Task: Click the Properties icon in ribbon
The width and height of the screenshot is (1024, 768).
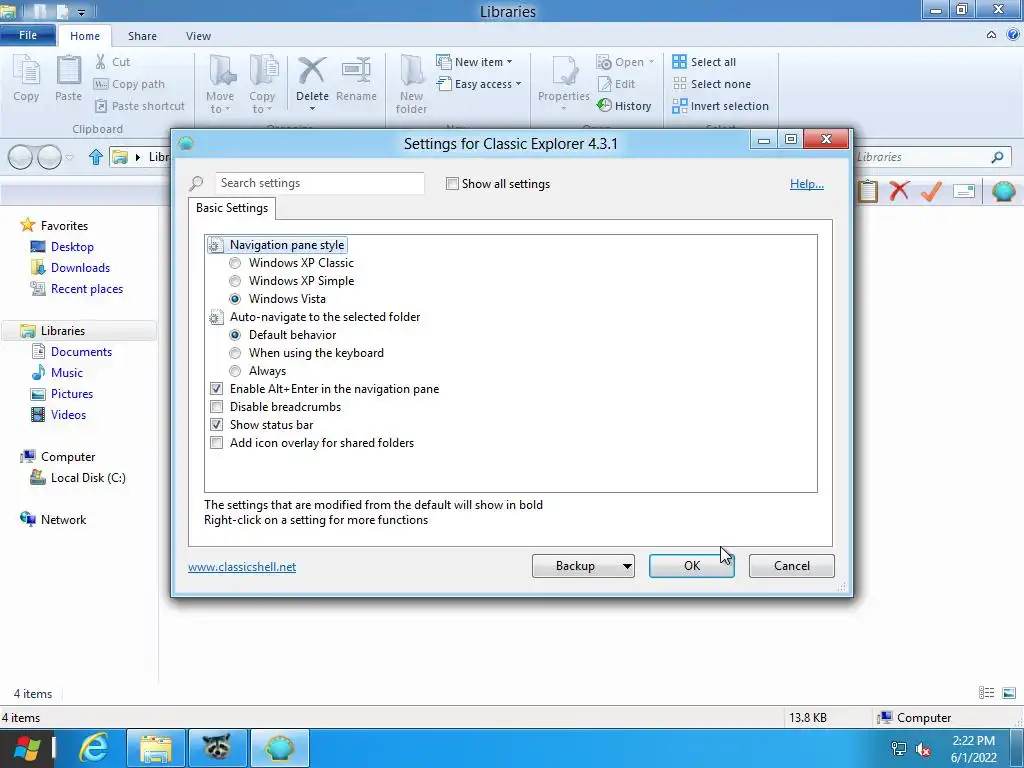Action: pyautogui.click(x=564, y=71)
